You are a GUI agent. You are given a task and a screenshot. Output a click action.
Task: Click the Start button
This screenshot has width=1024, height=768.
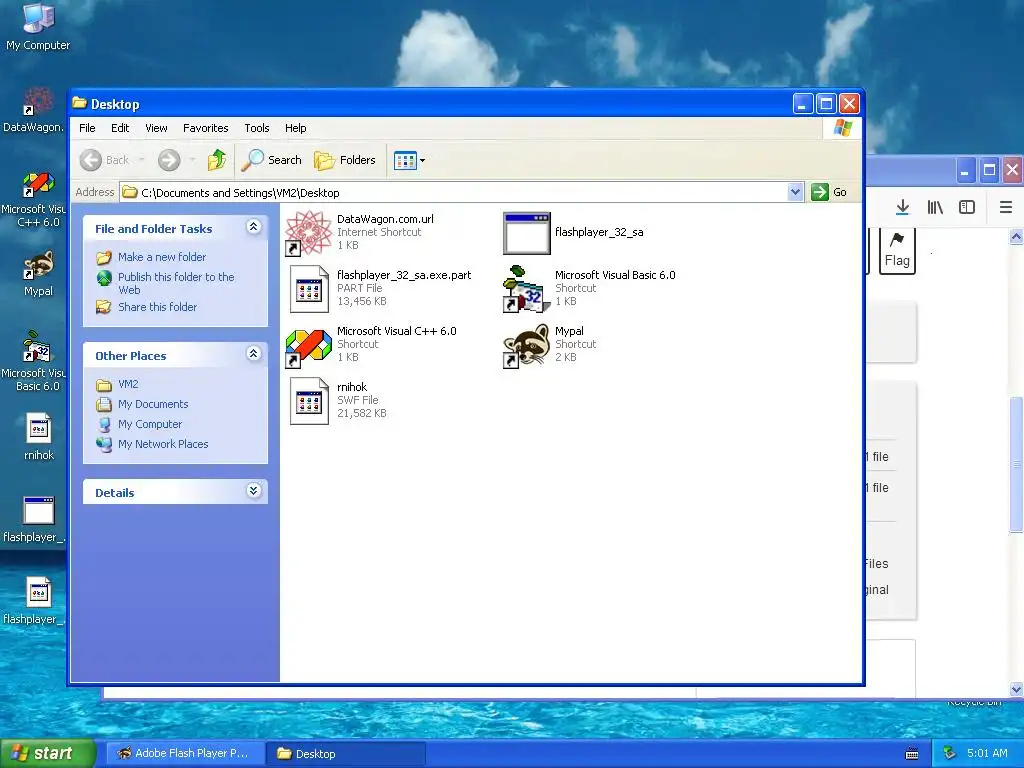pyautogui.click(x=47, y=753)
